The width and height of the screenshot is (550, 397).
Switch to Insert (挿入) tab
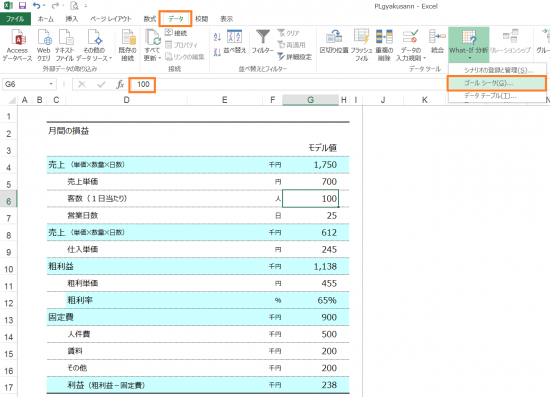point(72,19)
